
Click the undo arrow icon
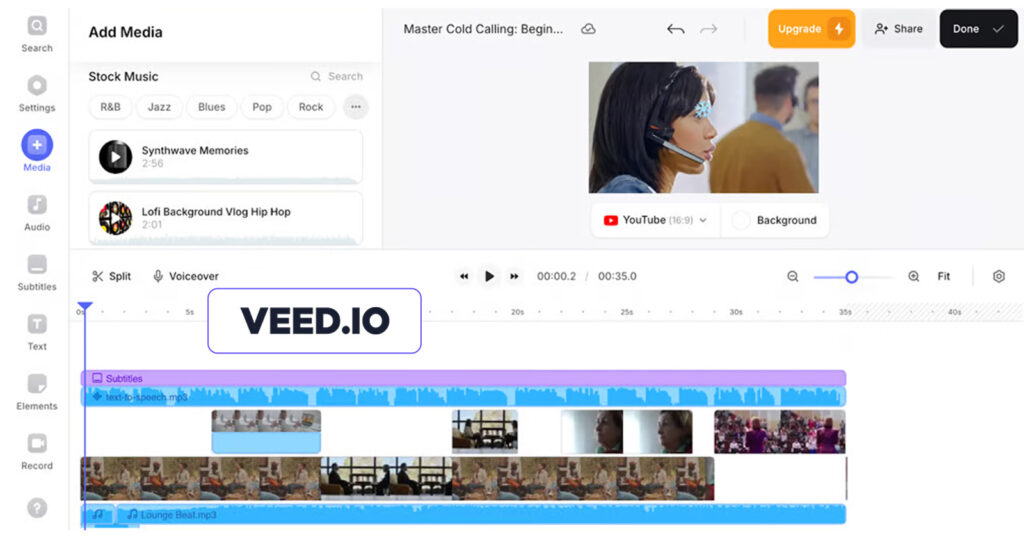click(x=675, y=29)
